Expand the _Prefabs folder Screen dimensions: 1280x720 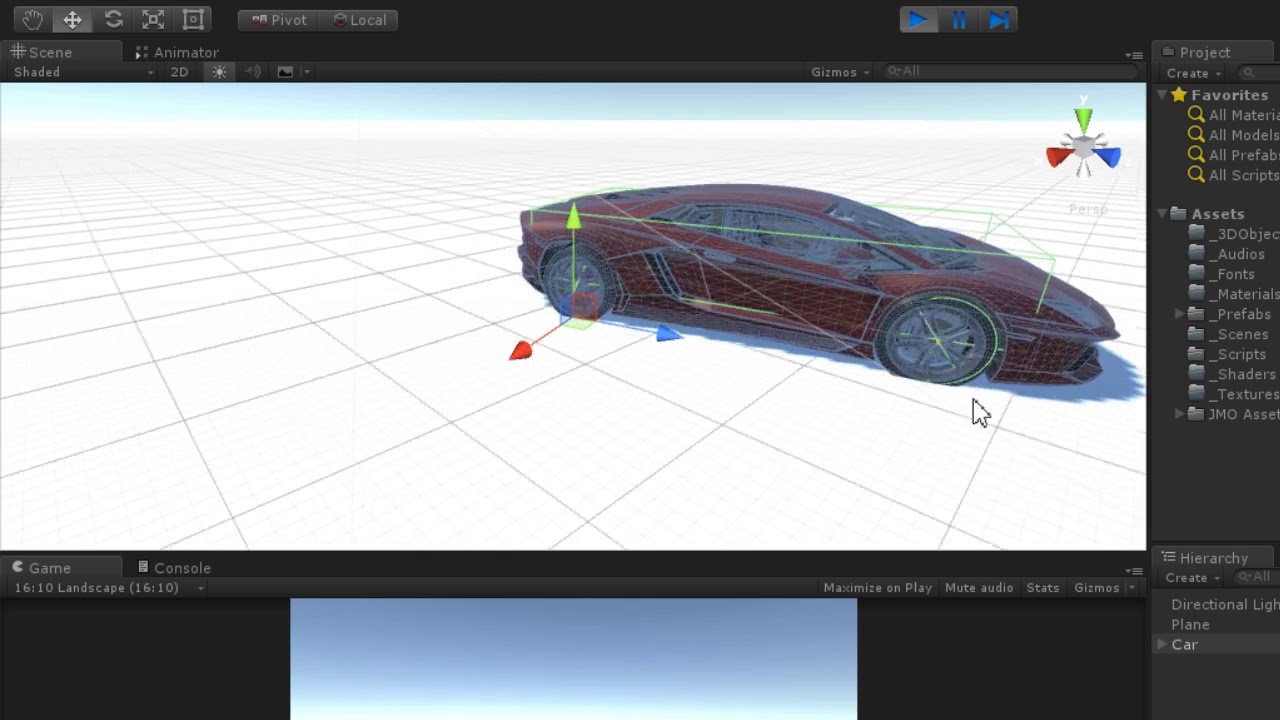pos(1180,314)
